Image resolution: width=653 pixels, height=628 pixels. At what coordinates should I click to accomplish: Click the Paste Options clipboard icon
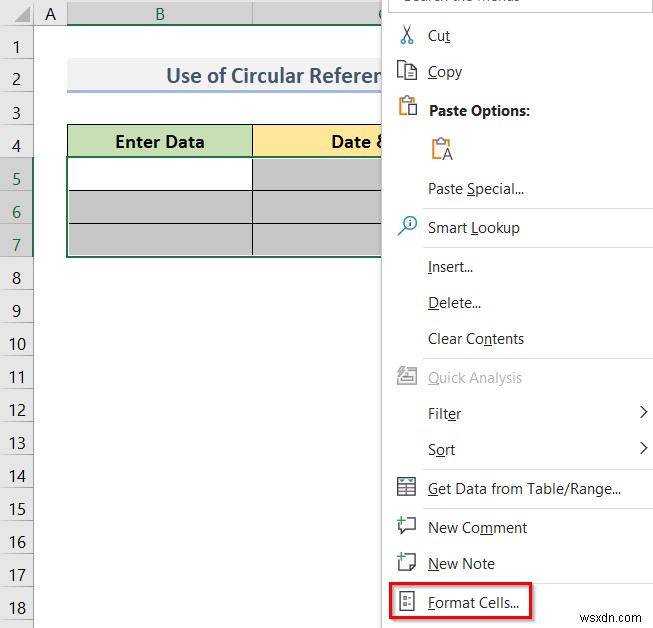tap(408, 106)
